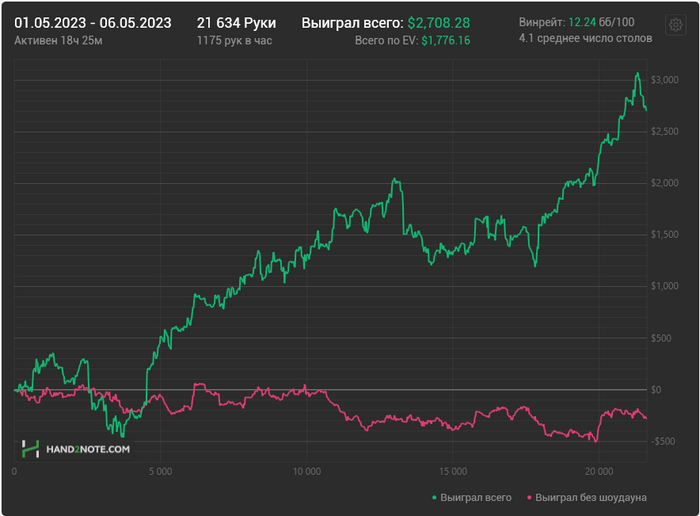This screenshot has height=516, width=700.
Task: Click the '21 634 Руки' hands count
Action: click(237, 23)
